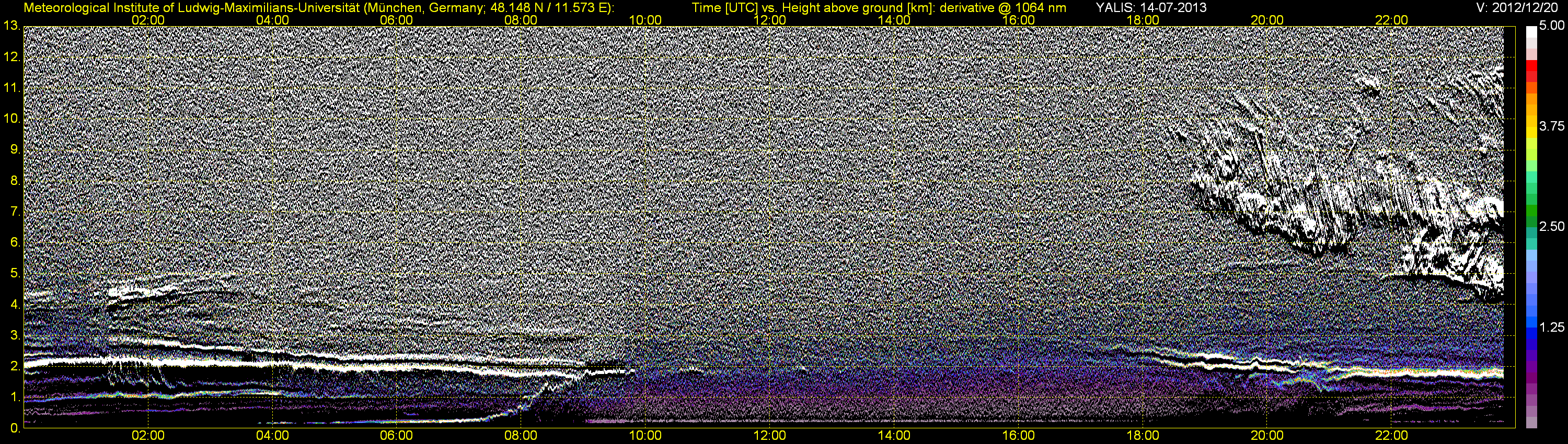Click the height axis label '8.'
The width and height of the screenshot is (1568, 444).
click(x=15, y=181)
